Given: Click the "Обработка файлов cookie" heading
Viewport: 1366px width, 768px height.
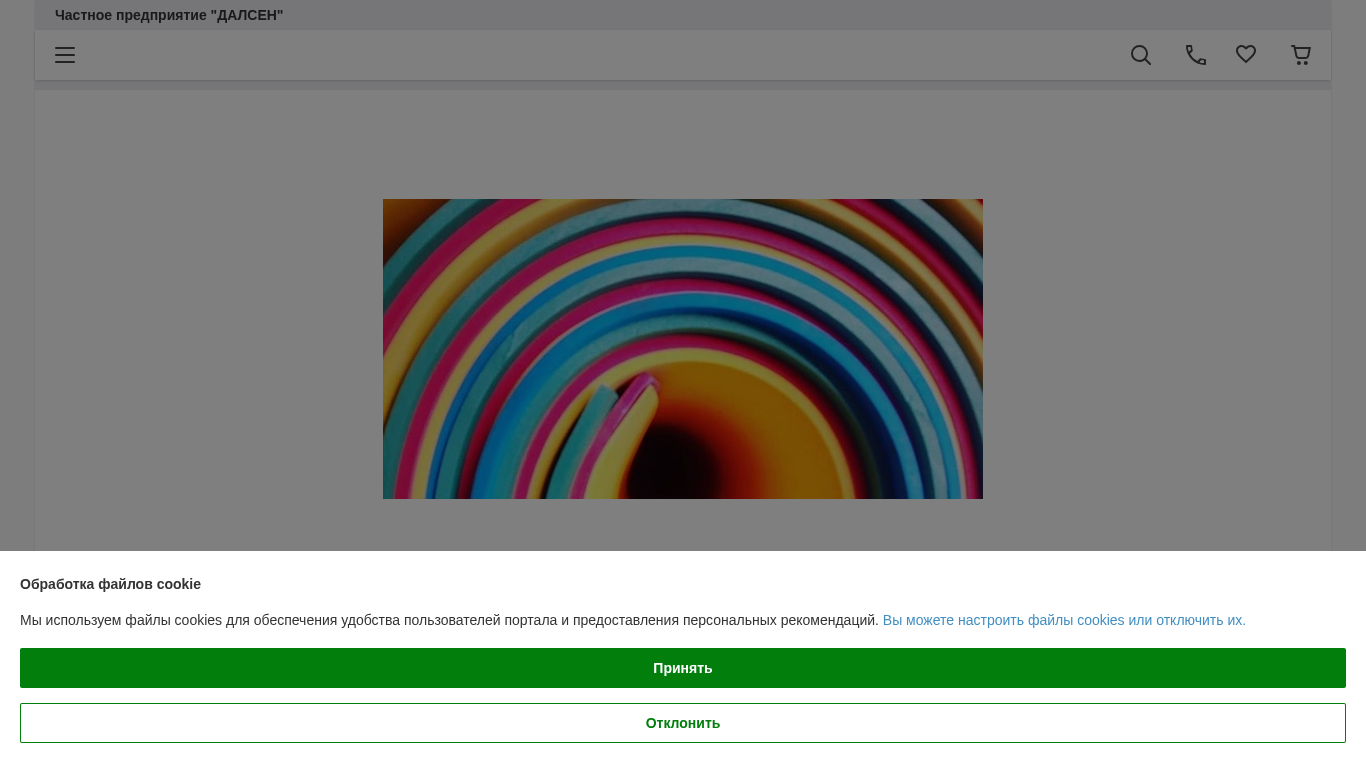Looking at the screenshot, I should [110, 584].
